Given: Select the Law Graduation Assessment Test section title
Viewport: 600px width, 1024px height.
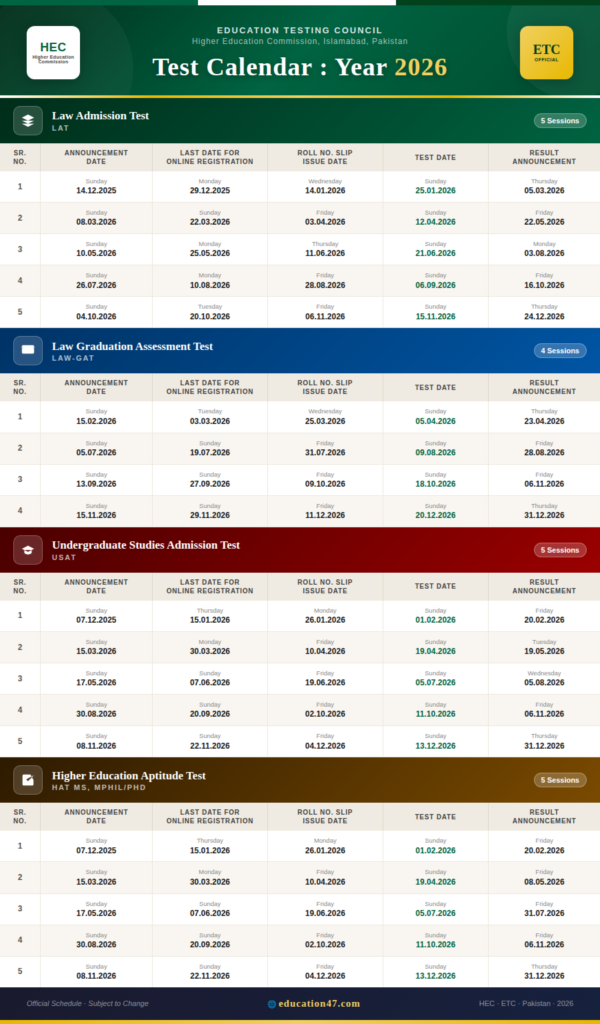Looking at the screenshot, I should click(x=133, y=346).
